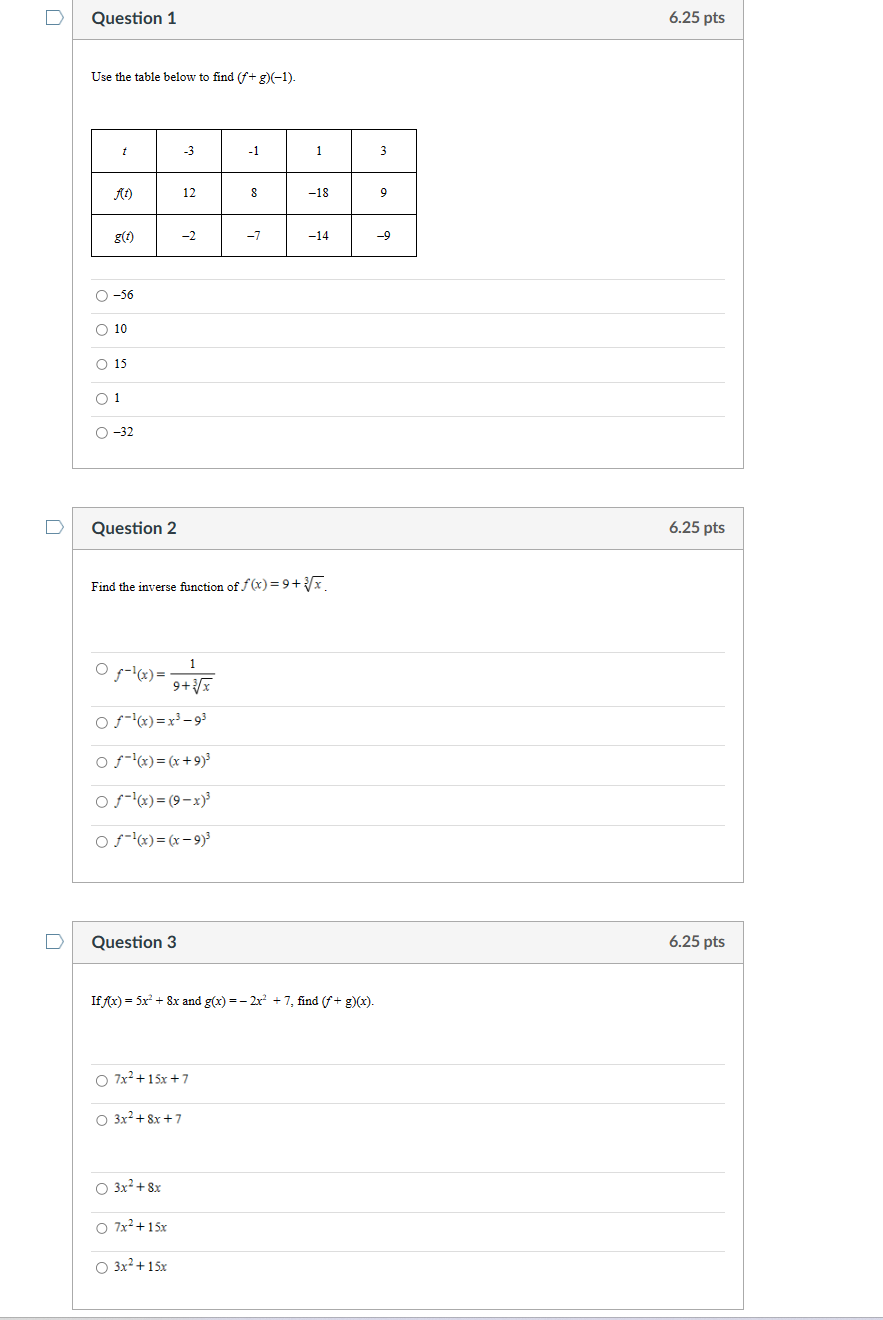Select answer 7x² + 15x + 7
Screen dimensions: 883x1320
pyautogui.click(x=101, y=1080)
